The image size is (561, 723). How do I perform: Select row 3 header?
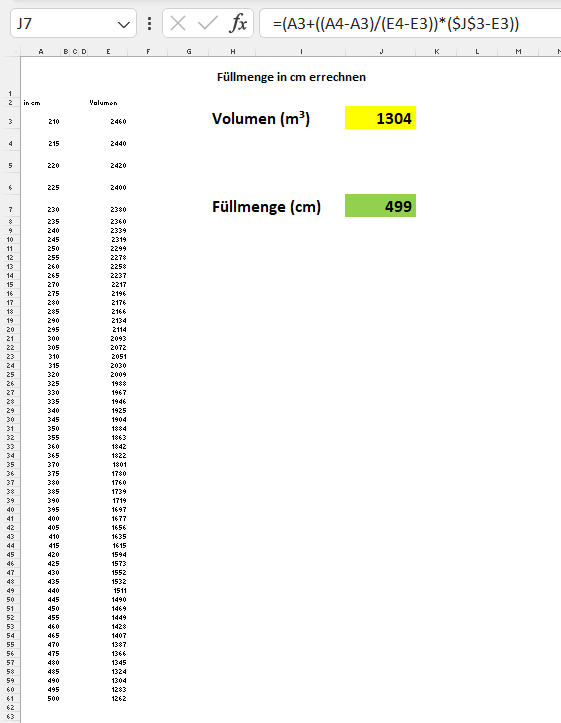click(x=10, y=121)
